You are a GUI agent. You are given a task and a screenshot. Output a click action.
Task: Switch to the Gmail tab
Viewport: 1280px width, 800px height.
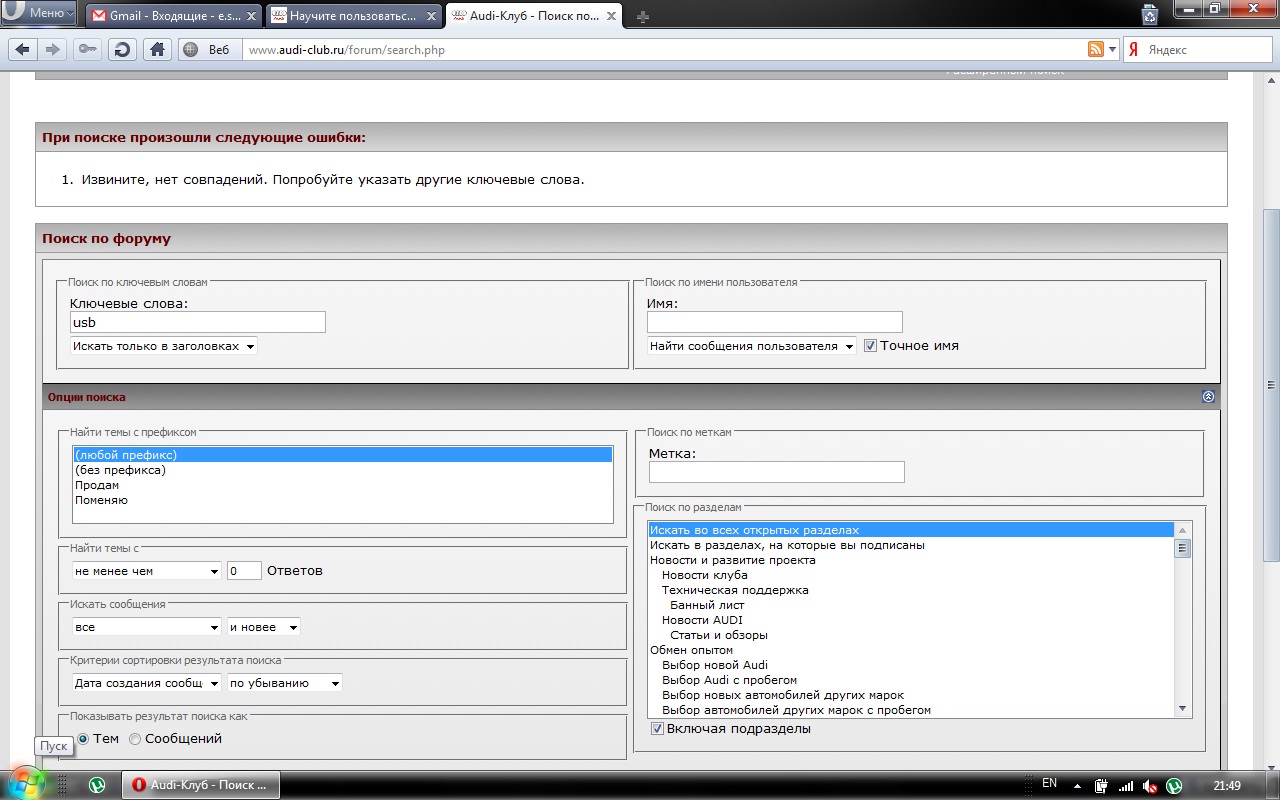point(172,16)
